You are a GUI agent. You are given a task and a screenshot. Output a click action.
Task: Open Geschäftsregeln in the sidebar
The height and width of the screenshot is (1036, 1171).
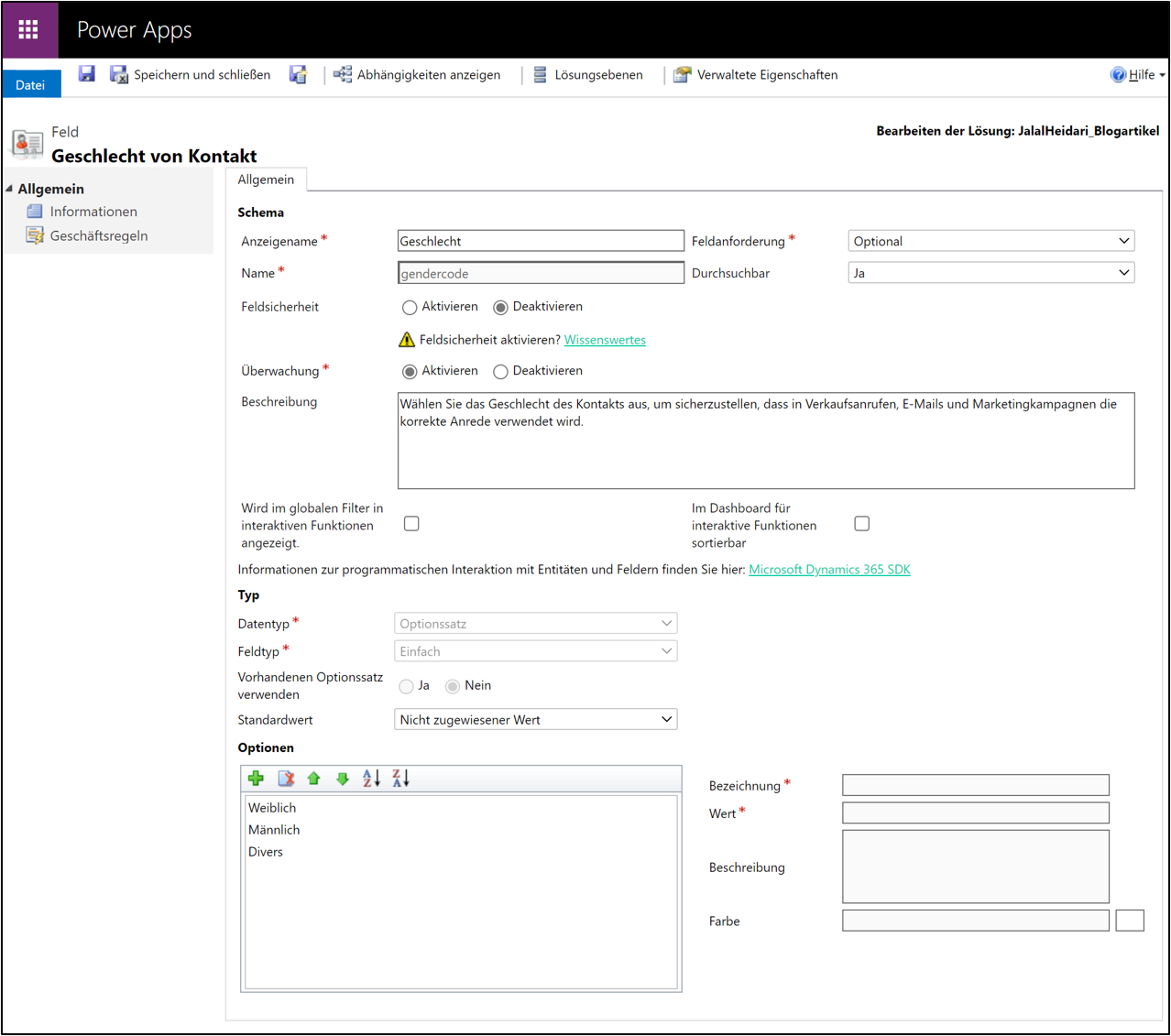(x=99, y=236)
